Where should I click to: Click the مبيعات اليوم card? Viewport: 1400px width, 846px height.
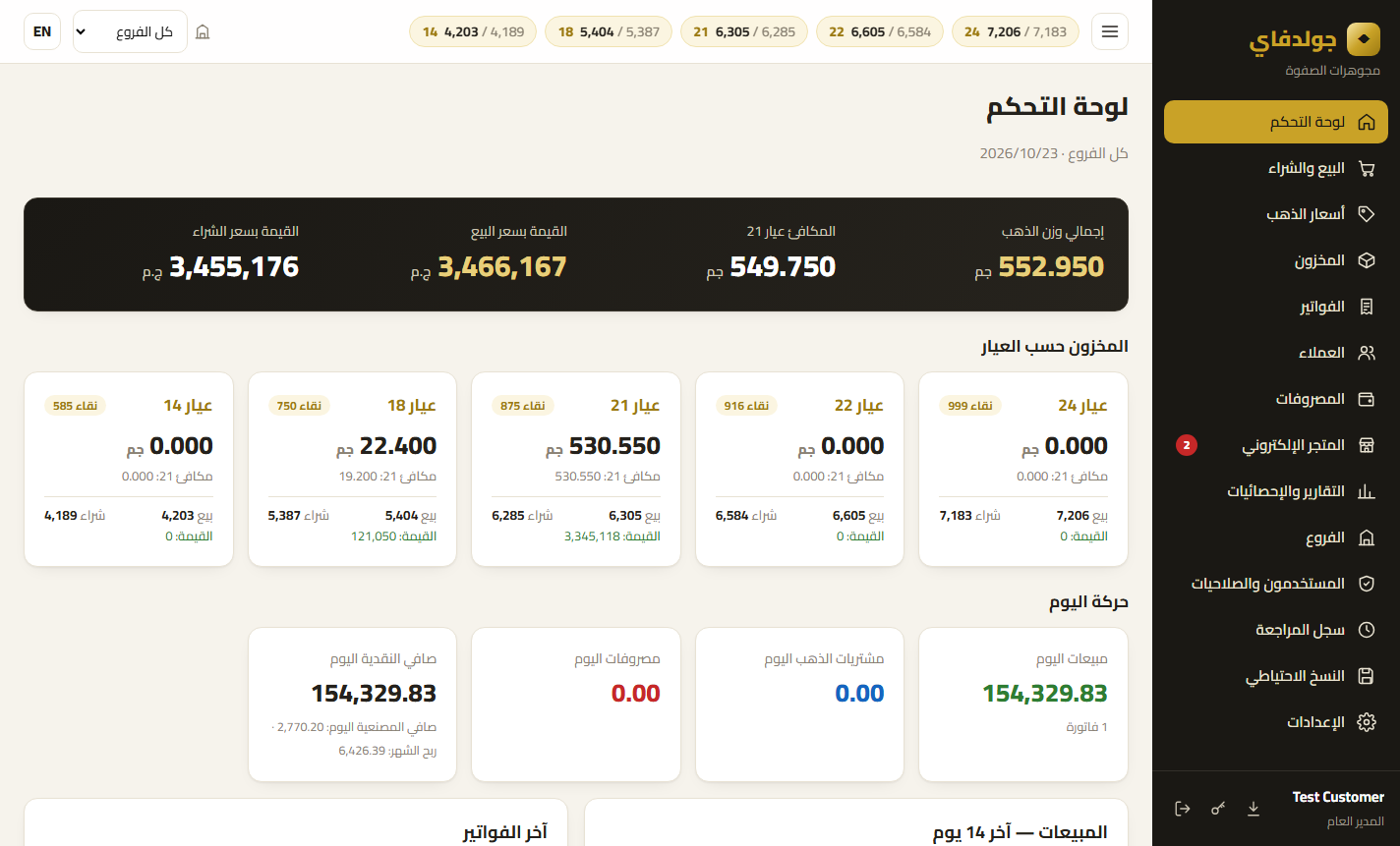pos(1023,705)
